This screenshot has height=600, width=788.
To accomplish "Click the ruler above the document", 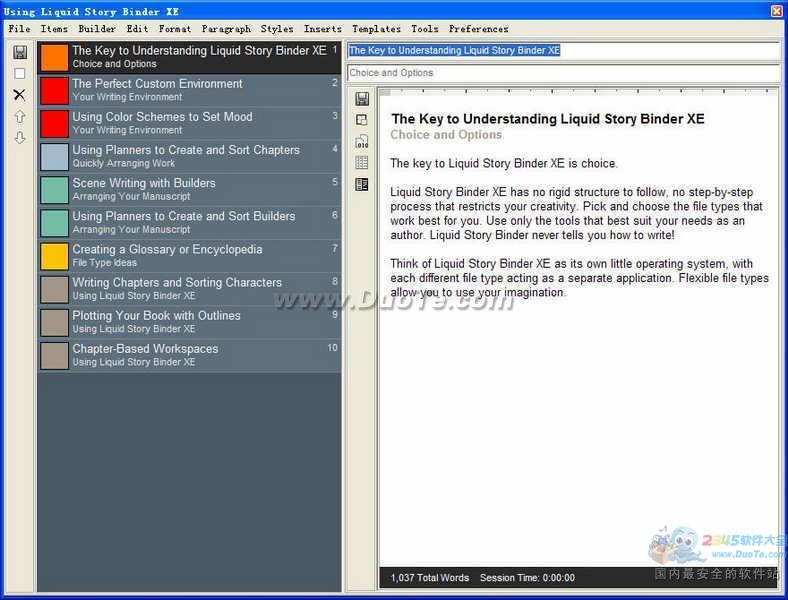I will coord(578,91).
